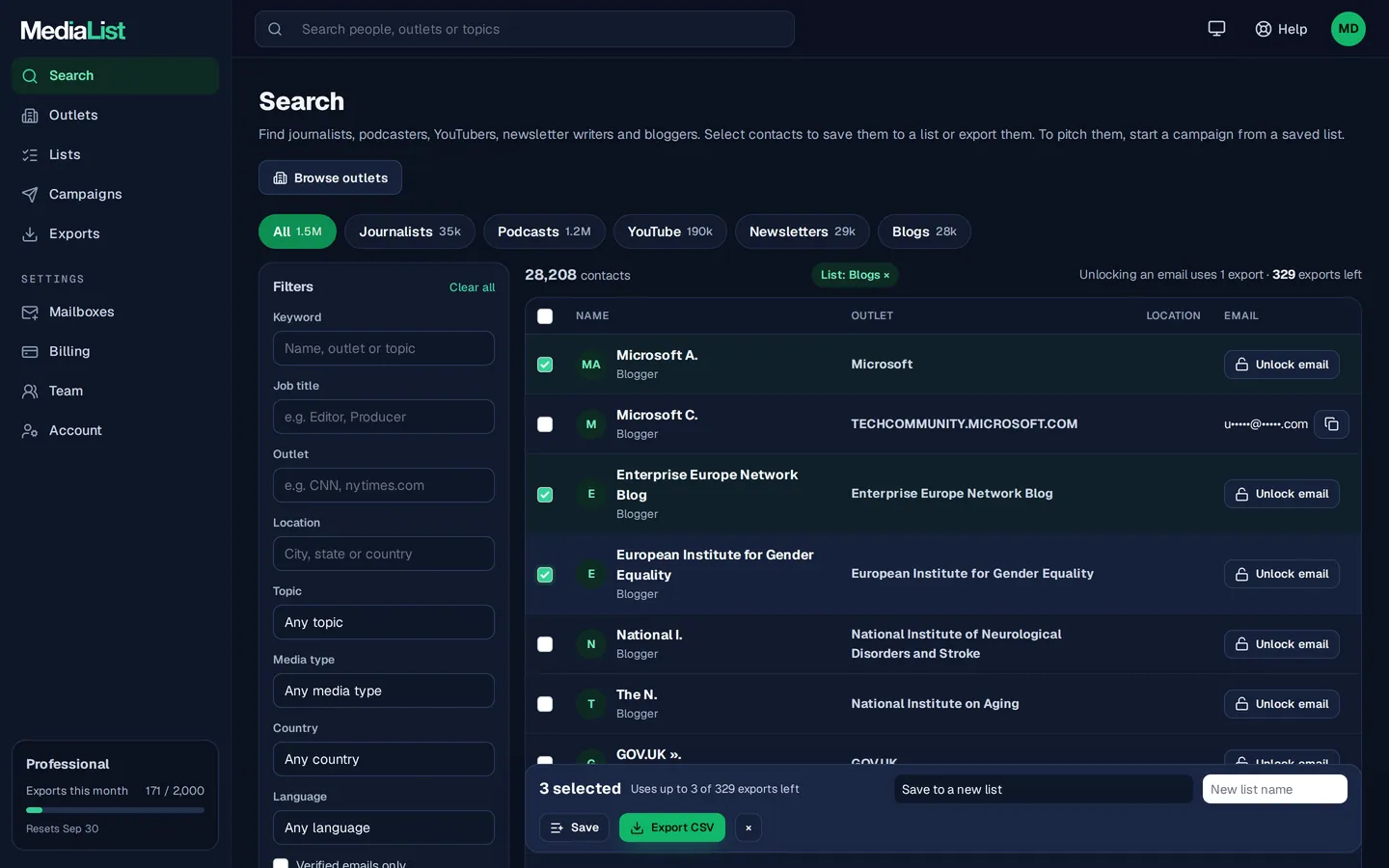Open Account settings
This screenshot has width=1389, height=868.
click(x=115, y=430)
